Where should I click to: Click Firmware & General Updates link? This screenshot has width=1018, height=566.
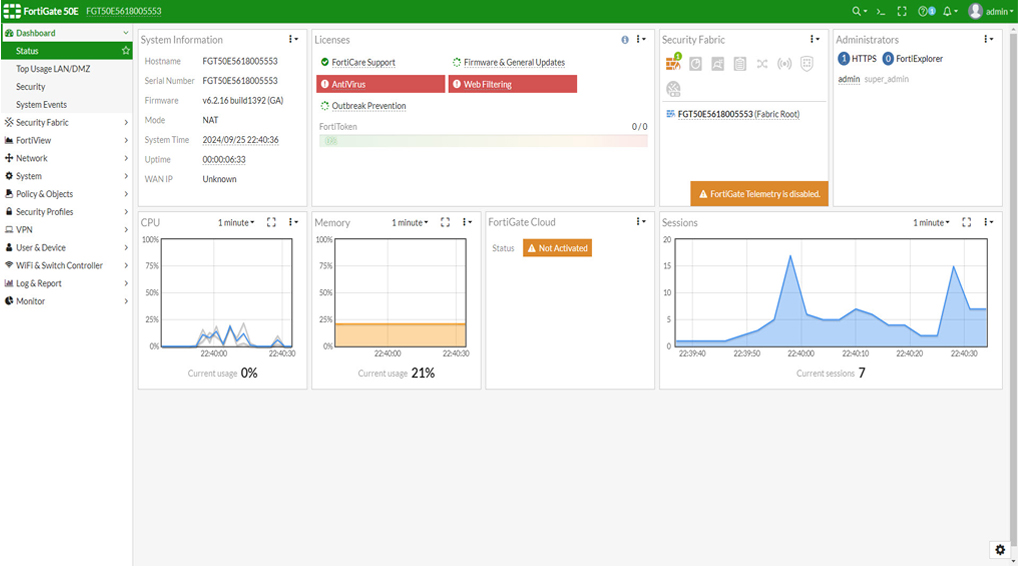514,62
